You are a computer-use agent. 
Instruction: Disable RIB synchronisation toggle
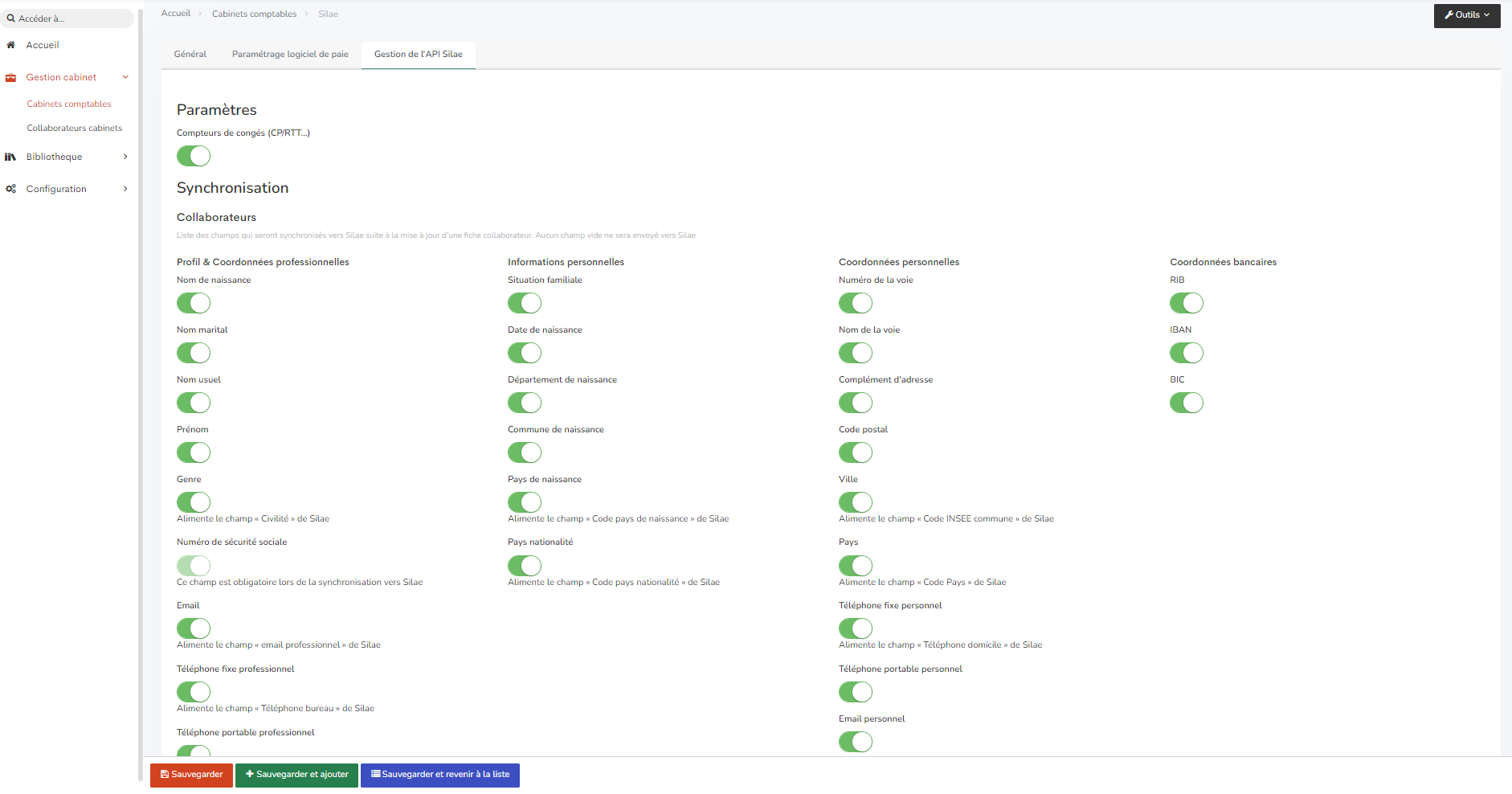click(1187, 303)
